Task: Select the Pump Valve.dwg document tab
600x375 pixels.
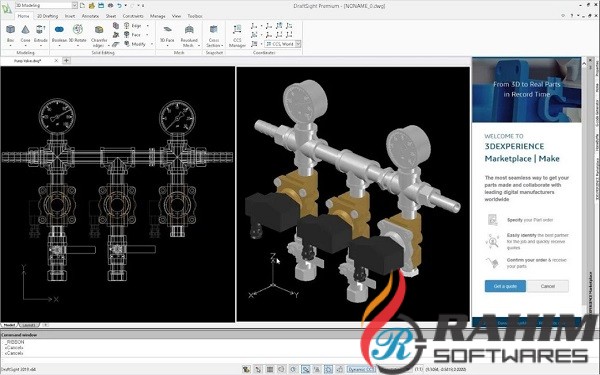Action: 28,60
